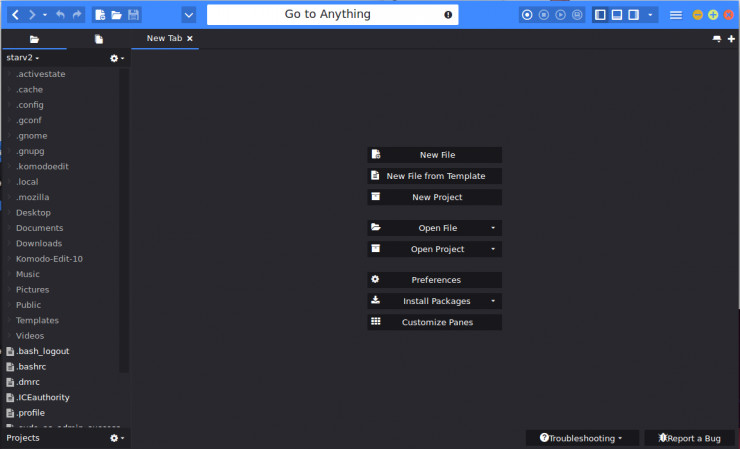Switch to the Places folder sidebar tab
740x449 pixels.
[x=34, y=39]
